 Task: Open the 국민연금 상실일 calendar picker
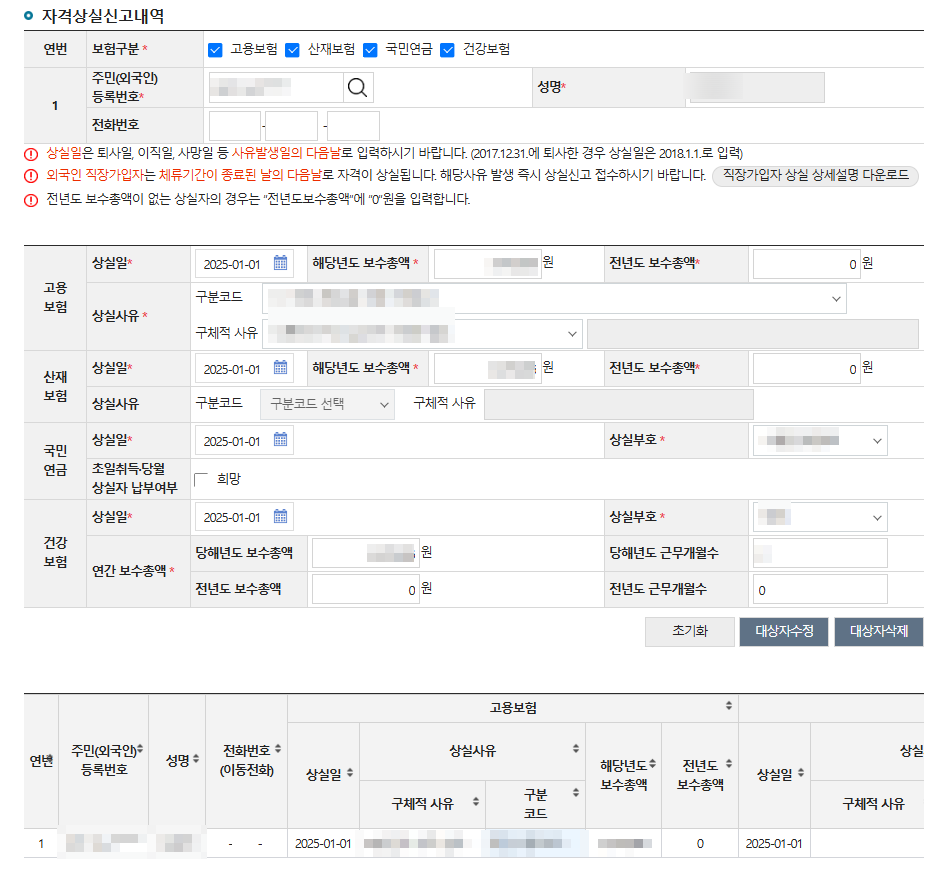click(280, 439)
